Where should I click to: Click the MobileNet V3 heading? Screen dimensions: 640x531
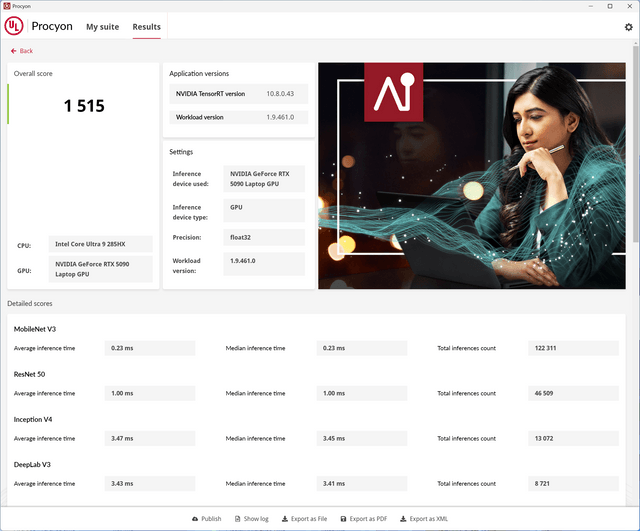[x=35, y=329]
